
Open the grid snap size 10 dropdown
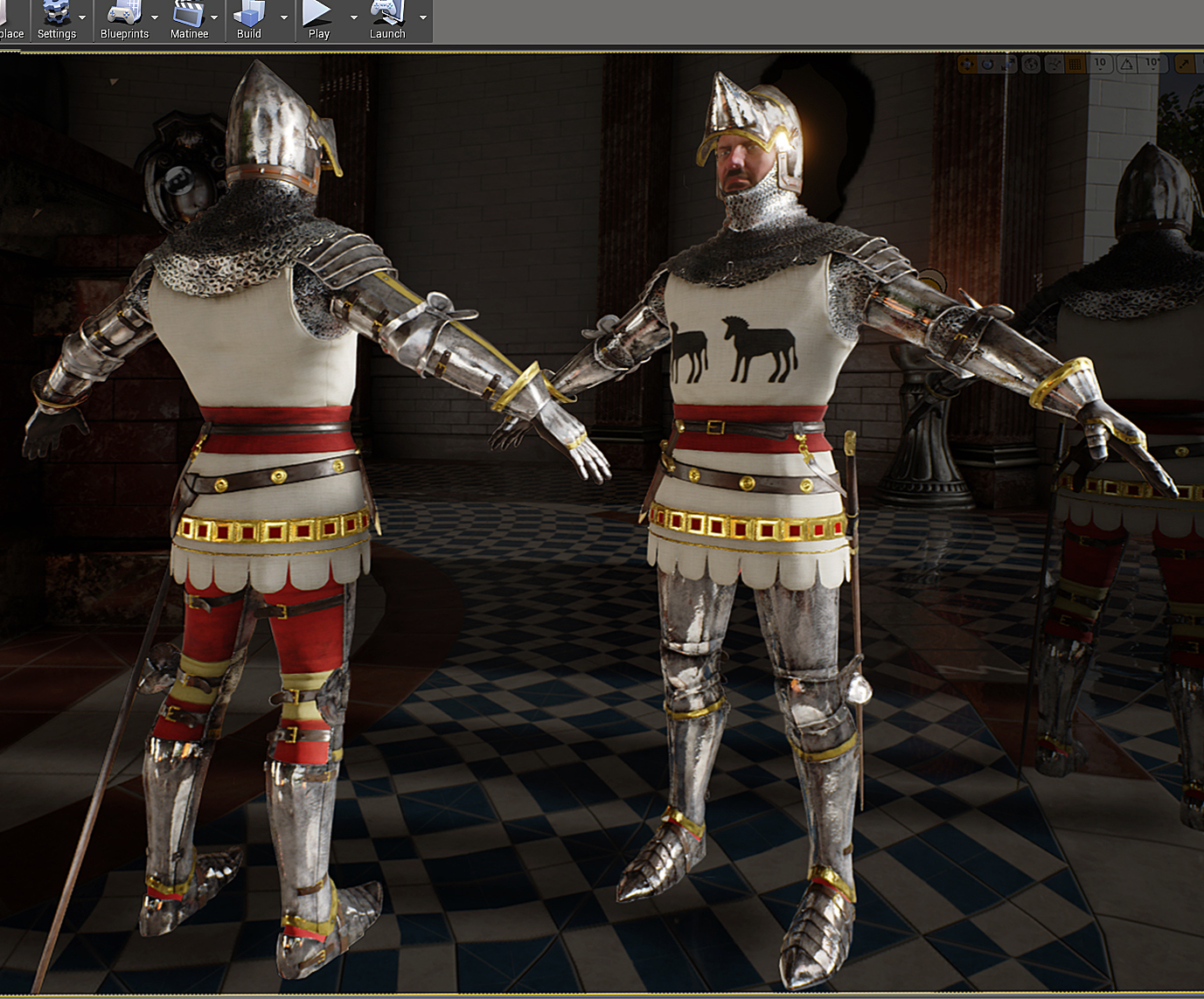tap(1100, 64)
